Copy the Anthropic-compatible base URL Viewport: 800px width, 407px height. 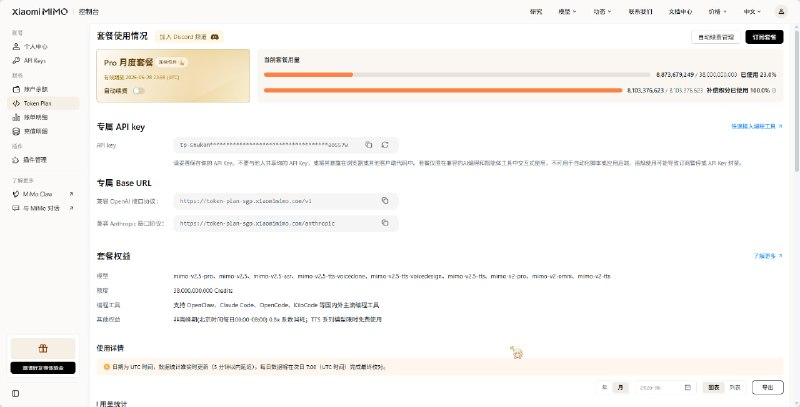(385, 223)
